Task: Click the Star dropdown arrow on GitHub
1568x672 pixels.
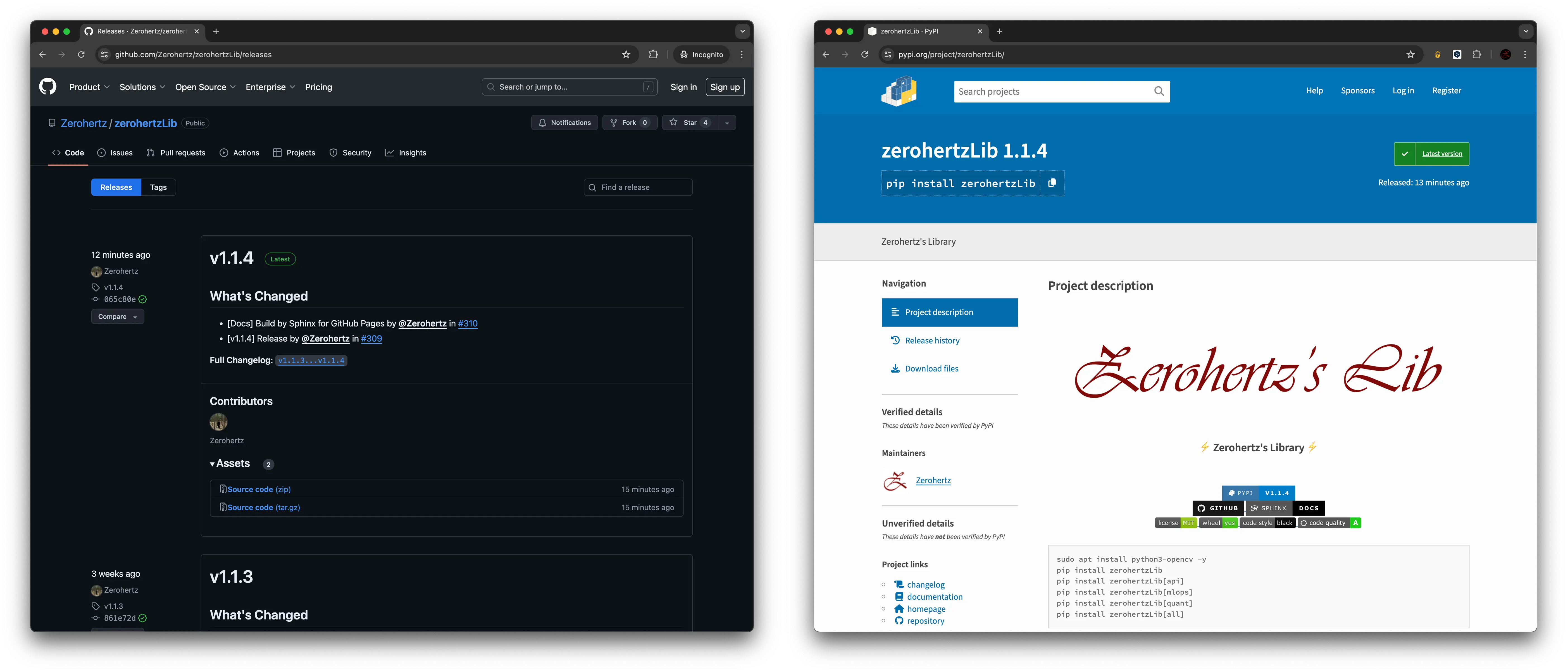Action: click(x=727, y=122)
